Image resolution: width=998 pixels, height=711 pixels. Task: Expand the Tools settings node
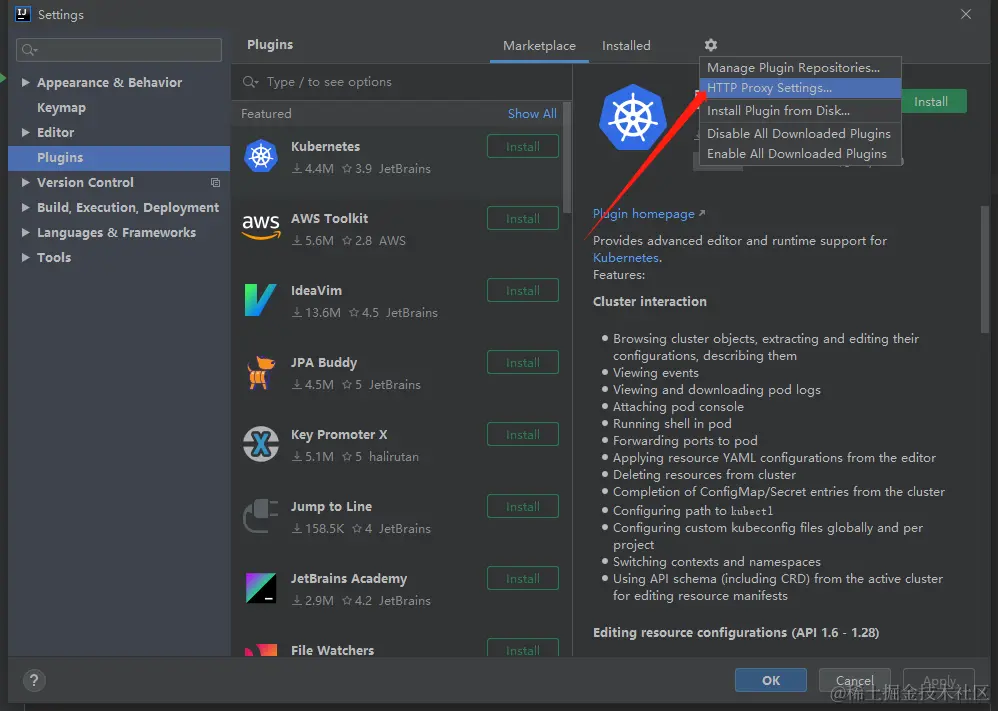pos(25,257)
